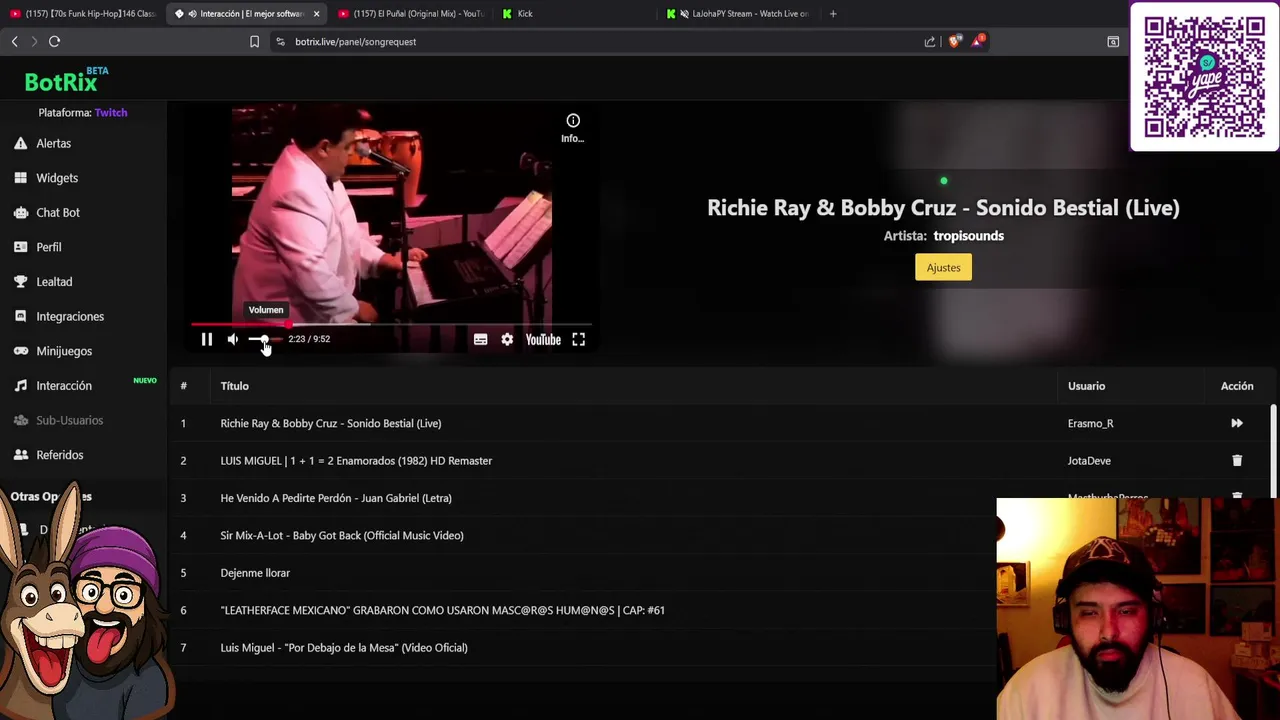Close the Interacción browser tab
The image size is (1280, 720).
[316, 14]
